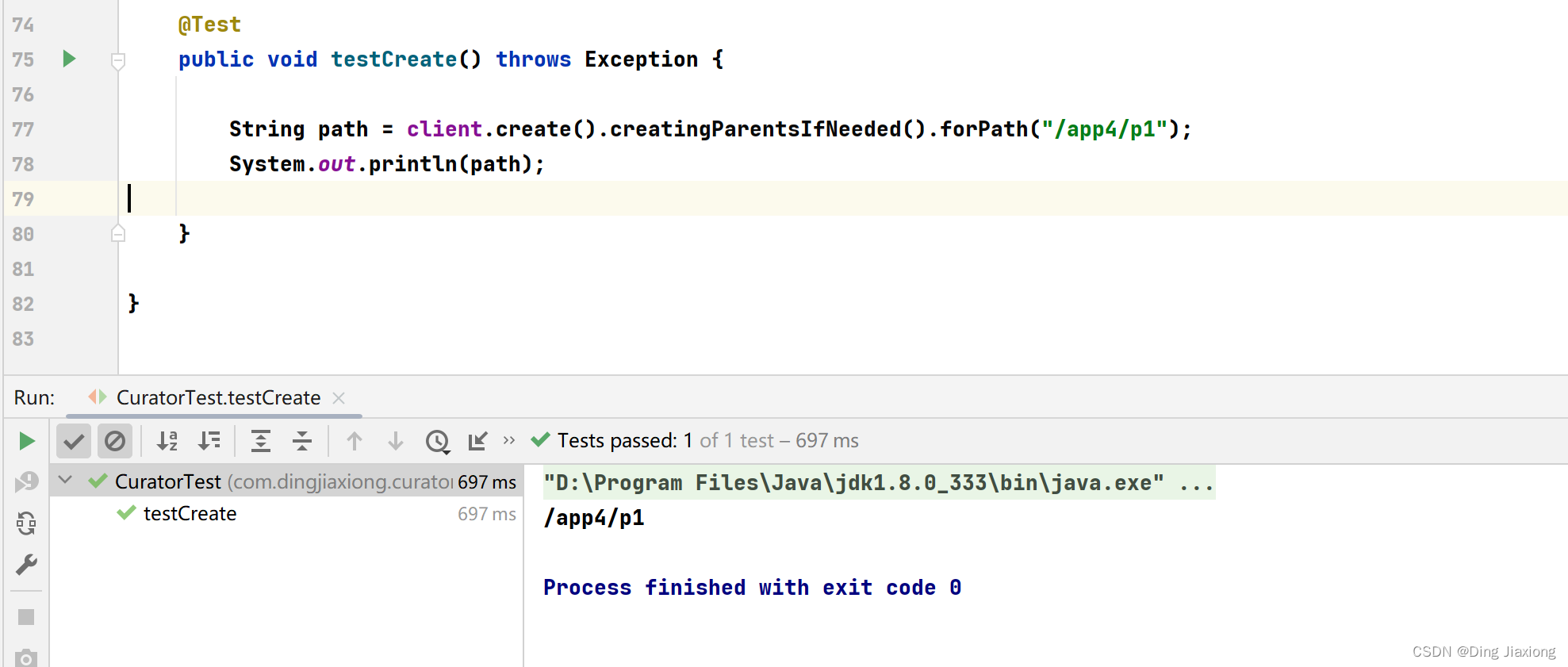Sort tests alphabetically
The image size is (1568, 667).
(167, 441)
